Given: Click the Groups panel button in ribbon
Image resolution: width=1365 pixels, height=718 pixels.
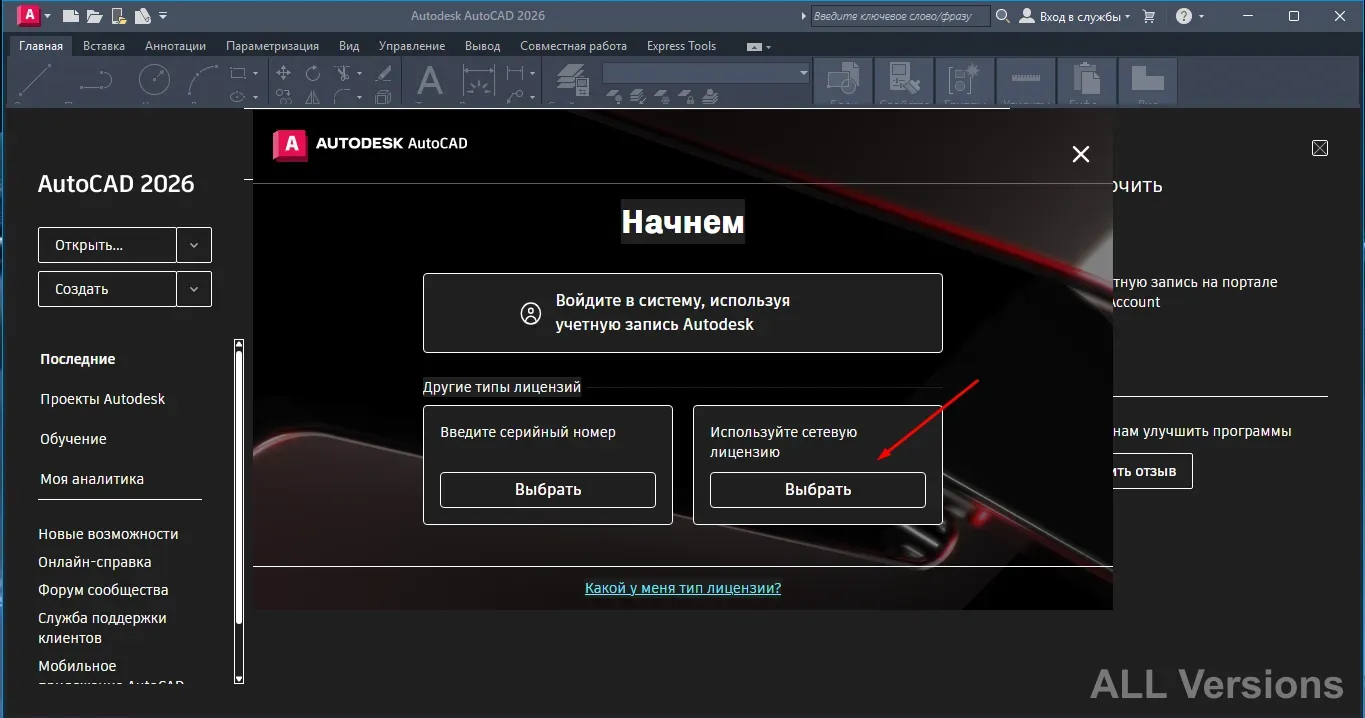Looking at the screenshot, I should pos(965,81).
